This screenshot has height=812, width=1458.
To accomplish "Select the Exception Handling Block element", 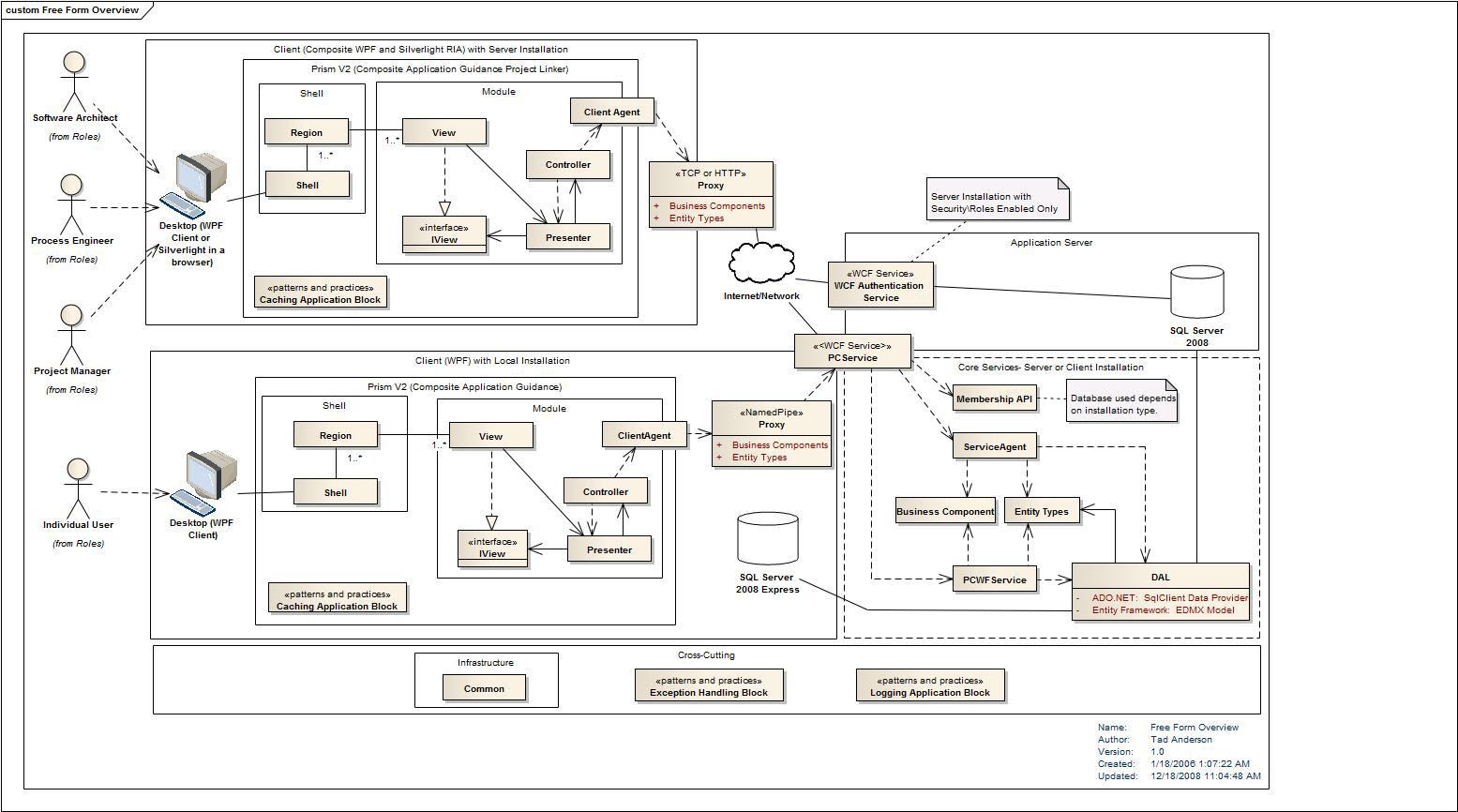I will 708,686.
